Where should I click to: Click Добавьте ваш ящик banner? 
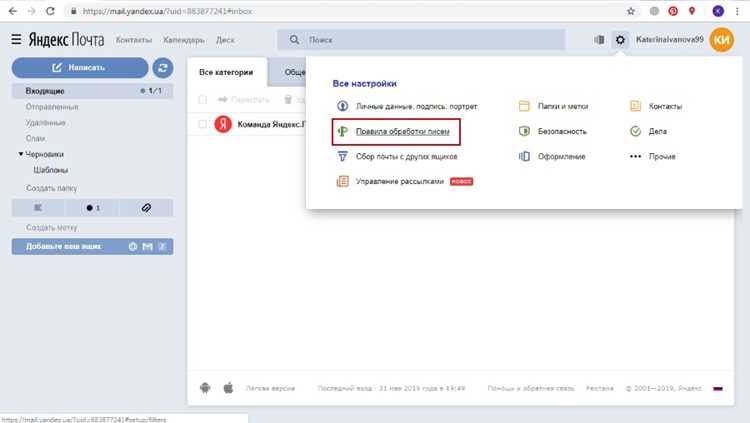[92, 246]
